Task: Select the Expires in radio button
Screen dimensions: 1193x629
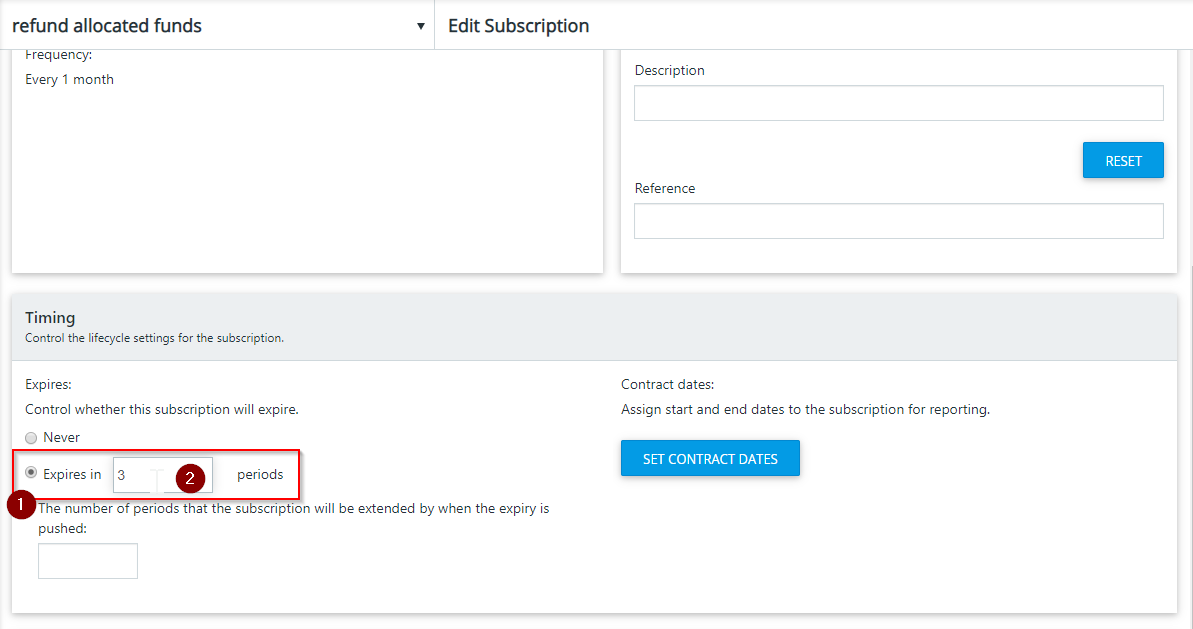Action: pyautogui.click(x=31, y=473)
